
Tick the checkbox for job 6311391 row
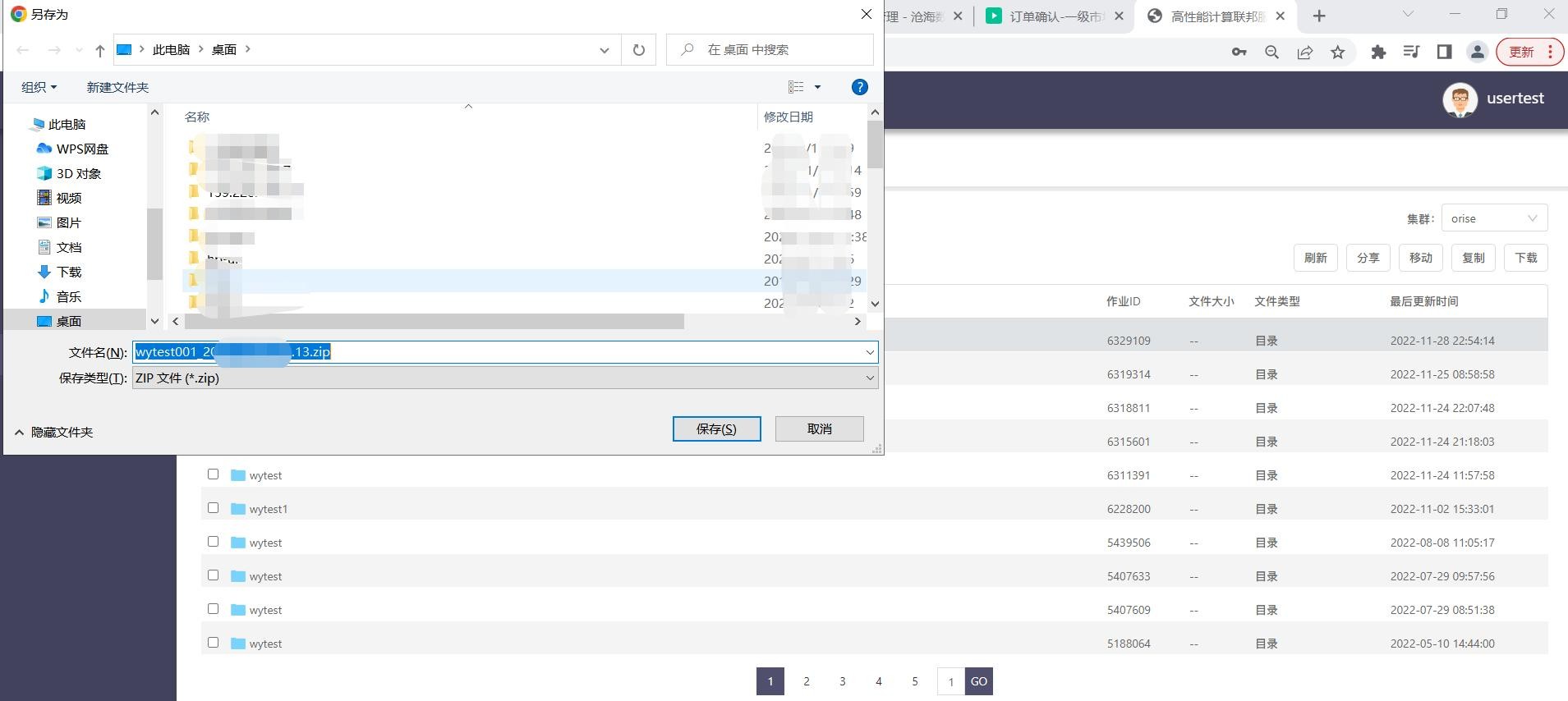pyautogui.click(x=214, y=474)
